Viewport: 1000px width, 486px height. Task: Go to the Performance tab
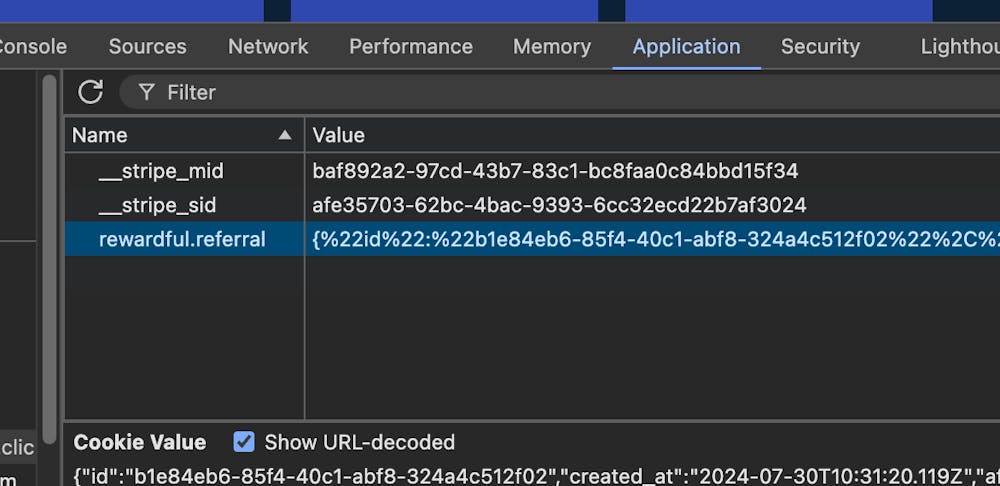click(x=410, y=46)
